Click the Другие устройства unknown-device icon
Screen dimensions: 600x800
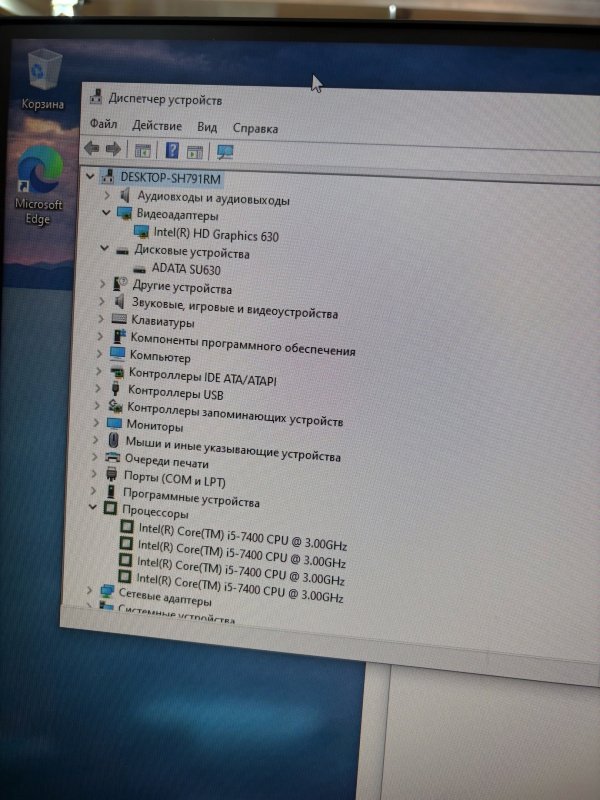[x=120, y=284]
